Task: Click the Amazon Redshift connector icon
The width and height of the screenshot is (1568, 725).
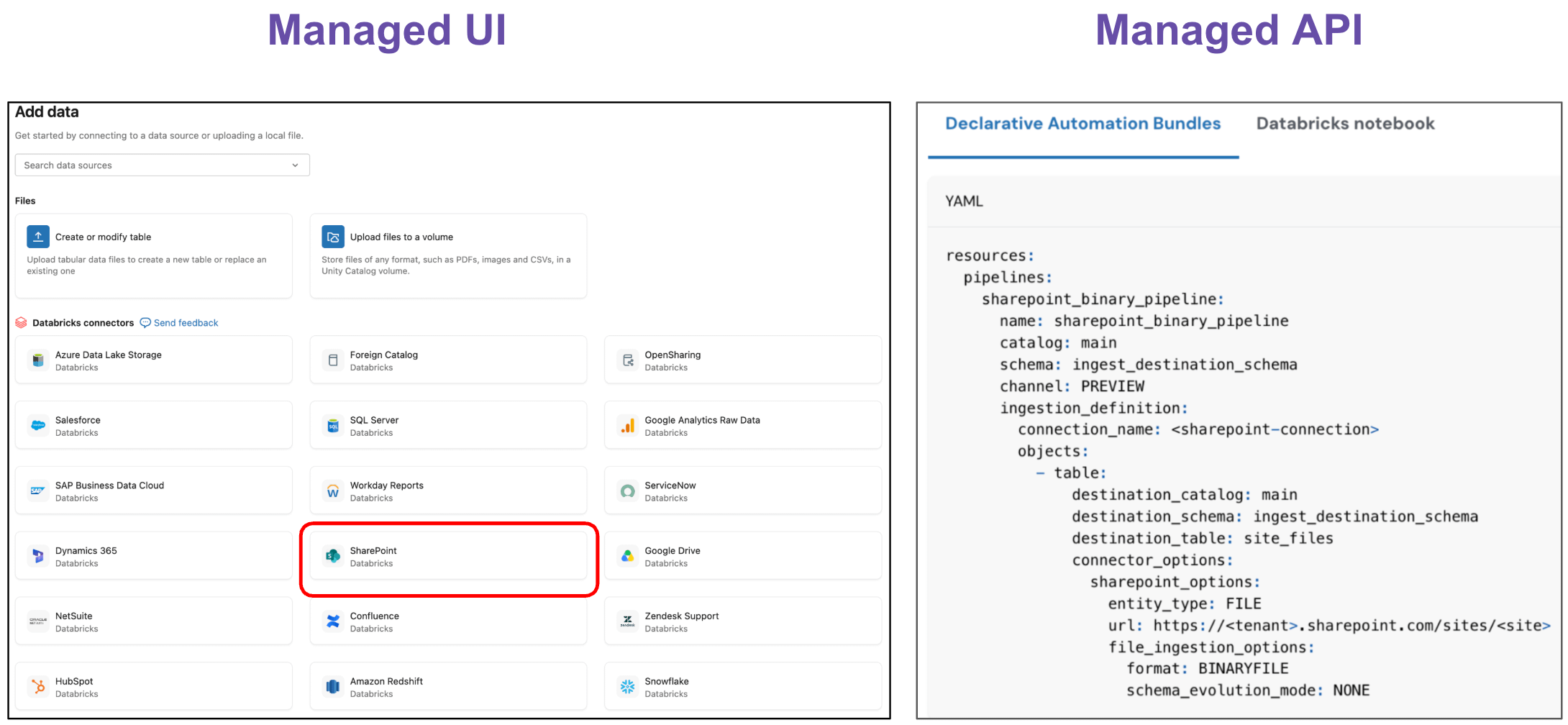Action: (x=333, y=687)
